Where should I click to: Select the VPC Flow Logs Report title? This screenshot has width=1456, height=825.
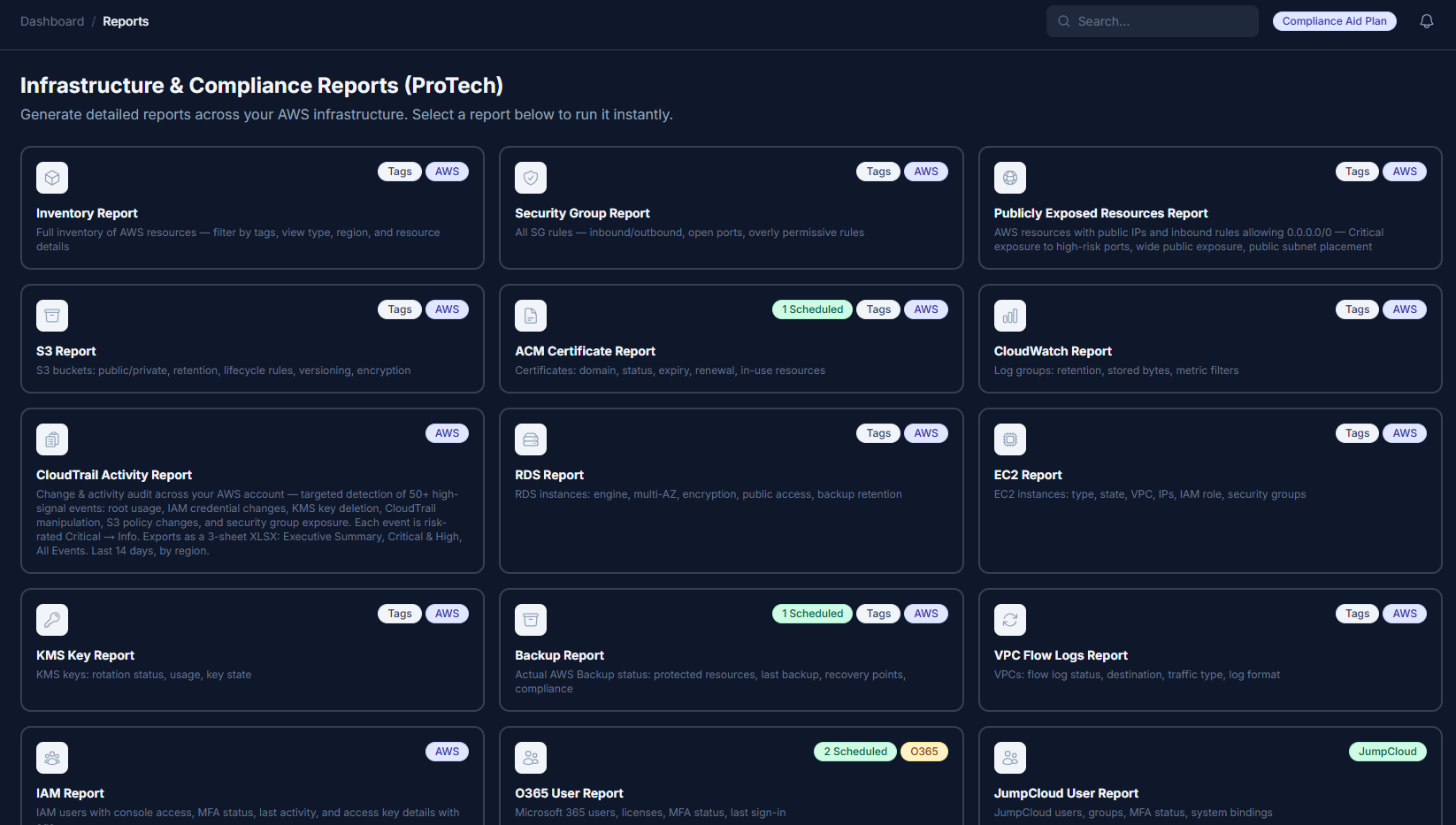point(1061,655)
